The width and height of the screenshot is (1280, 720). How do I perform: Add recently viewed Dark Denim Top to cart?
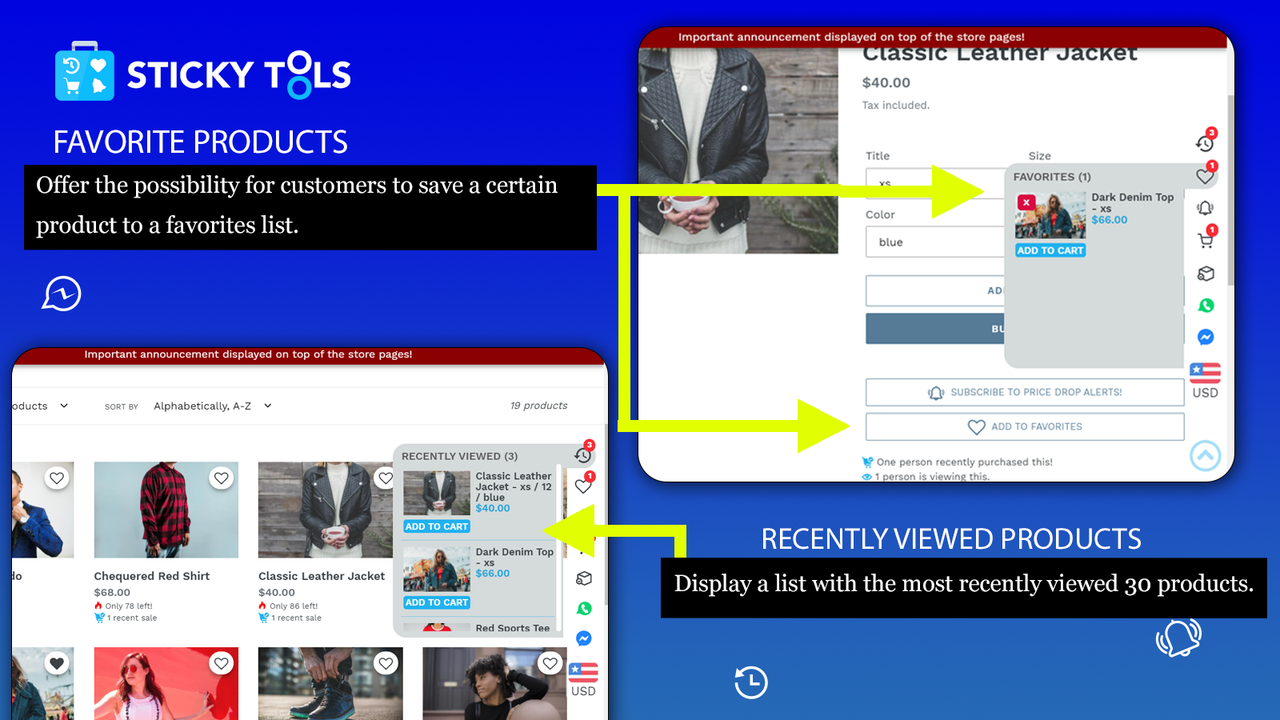pos(437,602)
